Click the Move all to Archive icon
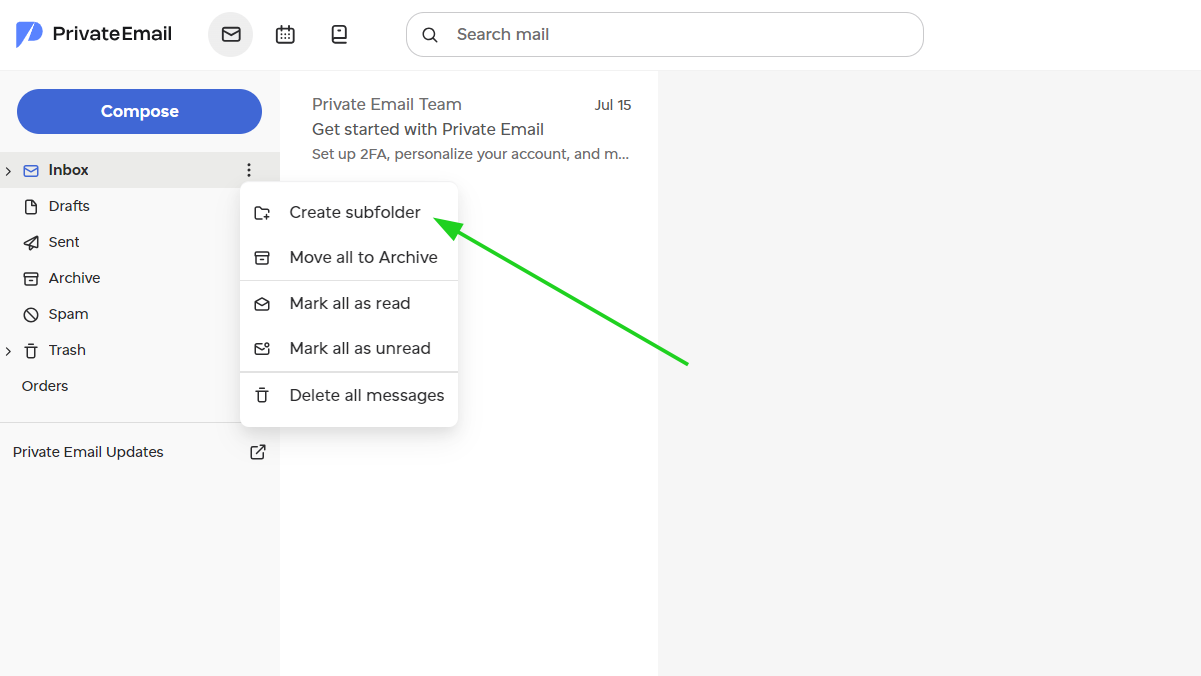 click(262, 257)
